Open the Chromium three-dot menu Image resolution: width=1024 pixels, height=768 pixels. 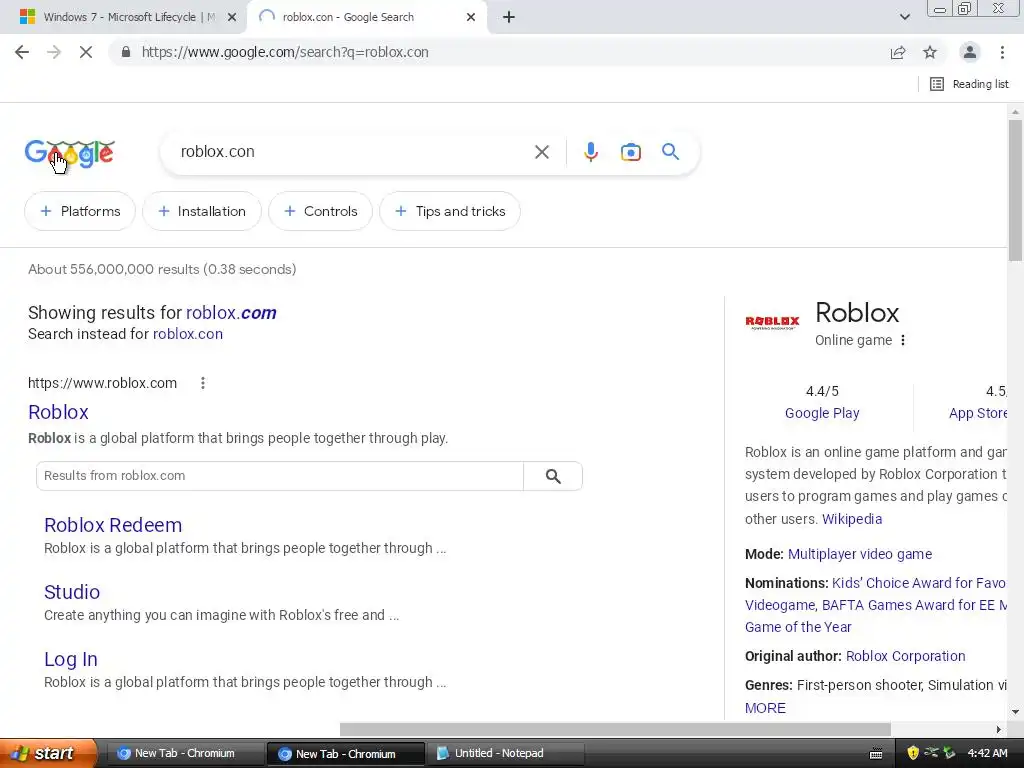coord(1002,52)
